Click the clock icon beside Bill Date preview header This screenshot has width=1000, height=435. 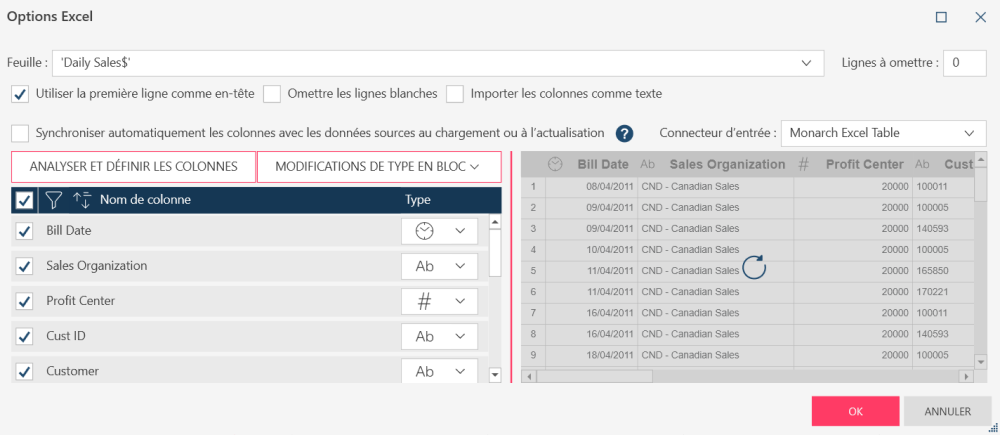point(555,164)
